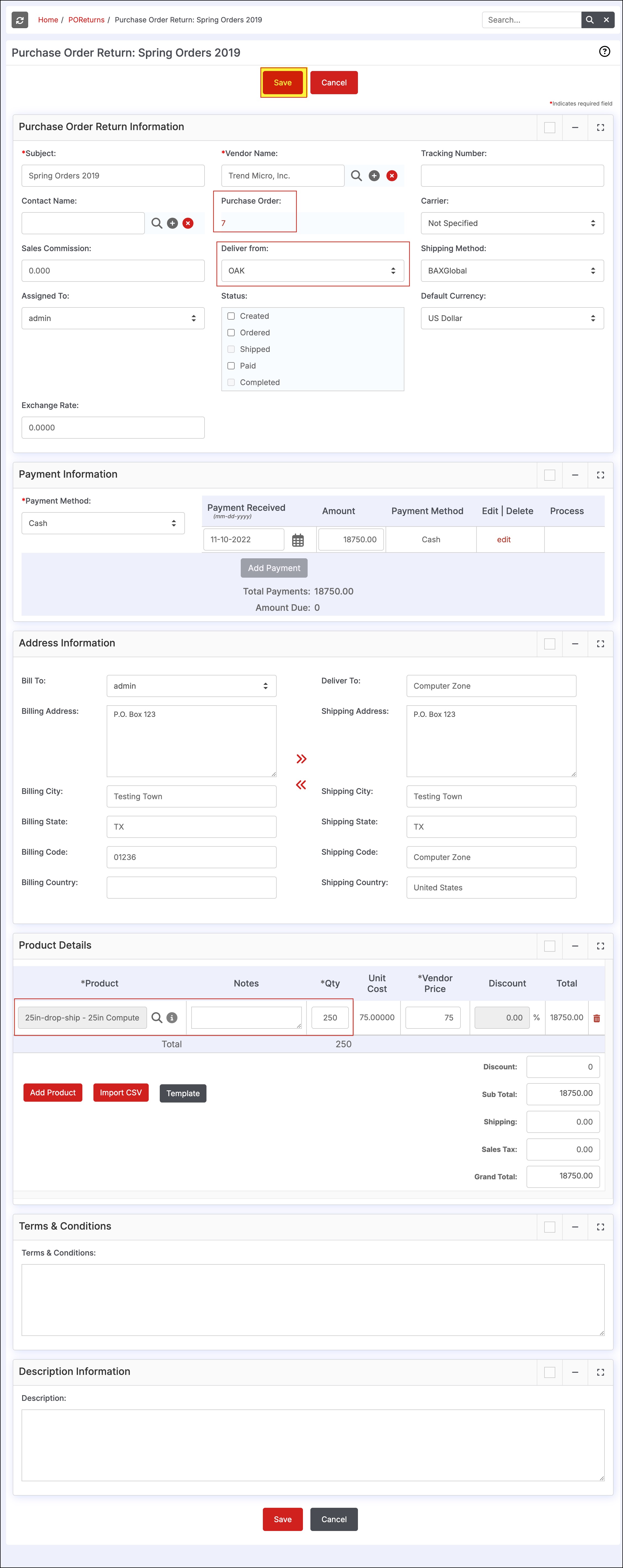The image size is (623, 1568).
Task: Open the Default Currency dropdown
Action: [x=512, y=318]
